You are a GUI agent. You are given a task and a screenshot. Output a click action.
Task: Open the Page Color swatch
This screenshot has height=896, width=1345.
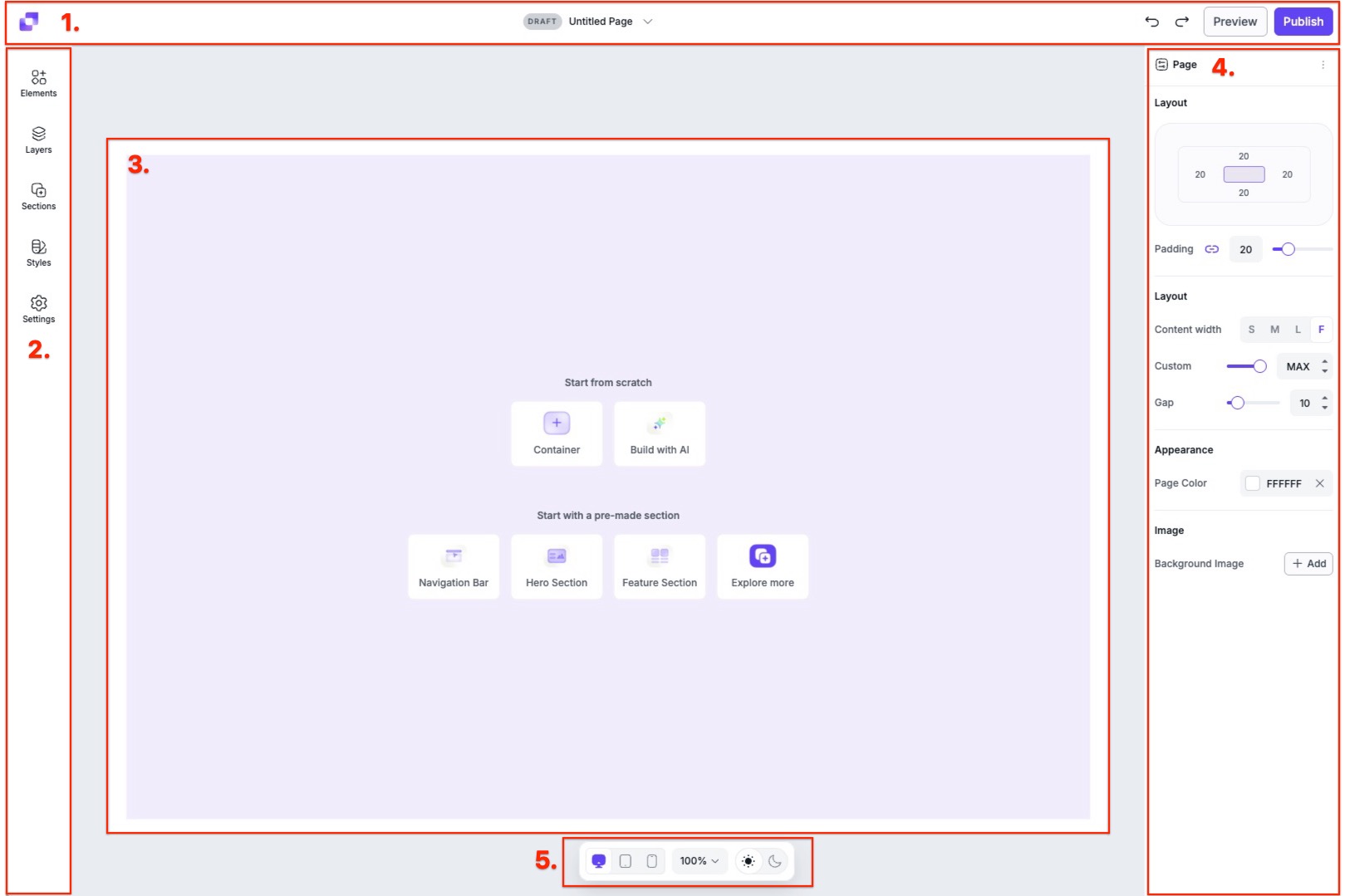(x=1253, y=482)
